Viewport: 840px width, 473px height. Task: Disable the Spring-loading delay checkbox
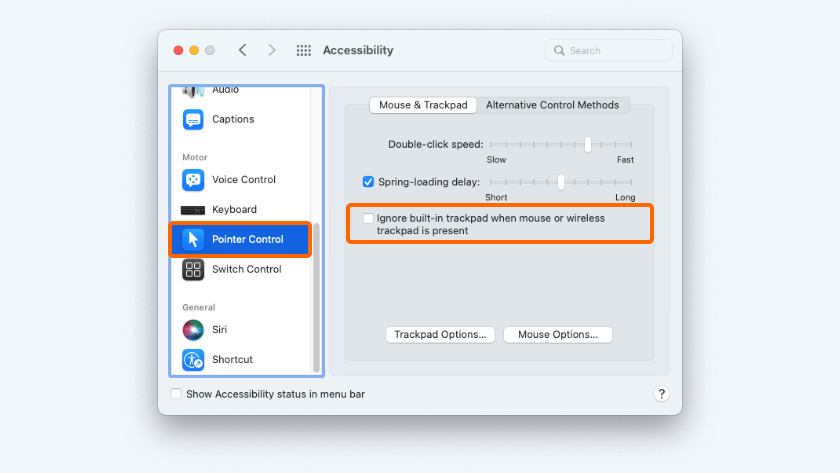point(368,182)
